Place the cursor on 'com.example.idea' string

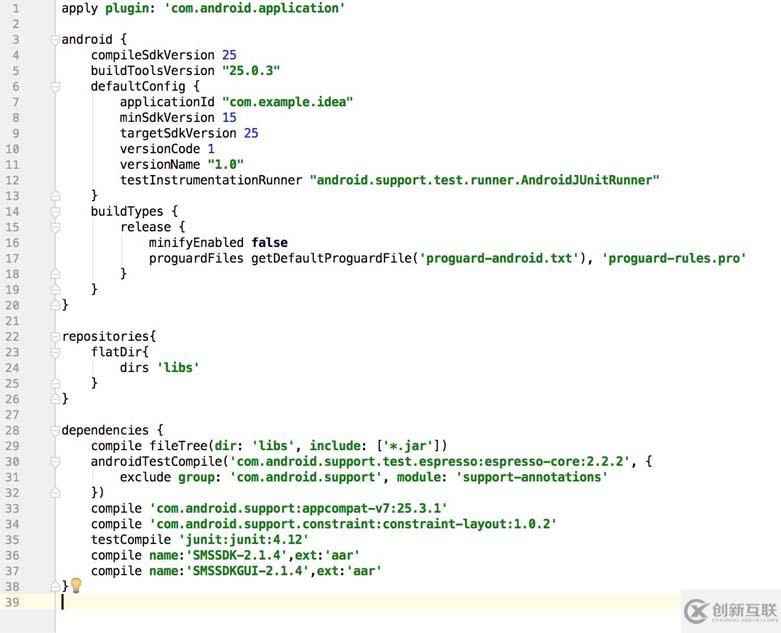[287, 102]
